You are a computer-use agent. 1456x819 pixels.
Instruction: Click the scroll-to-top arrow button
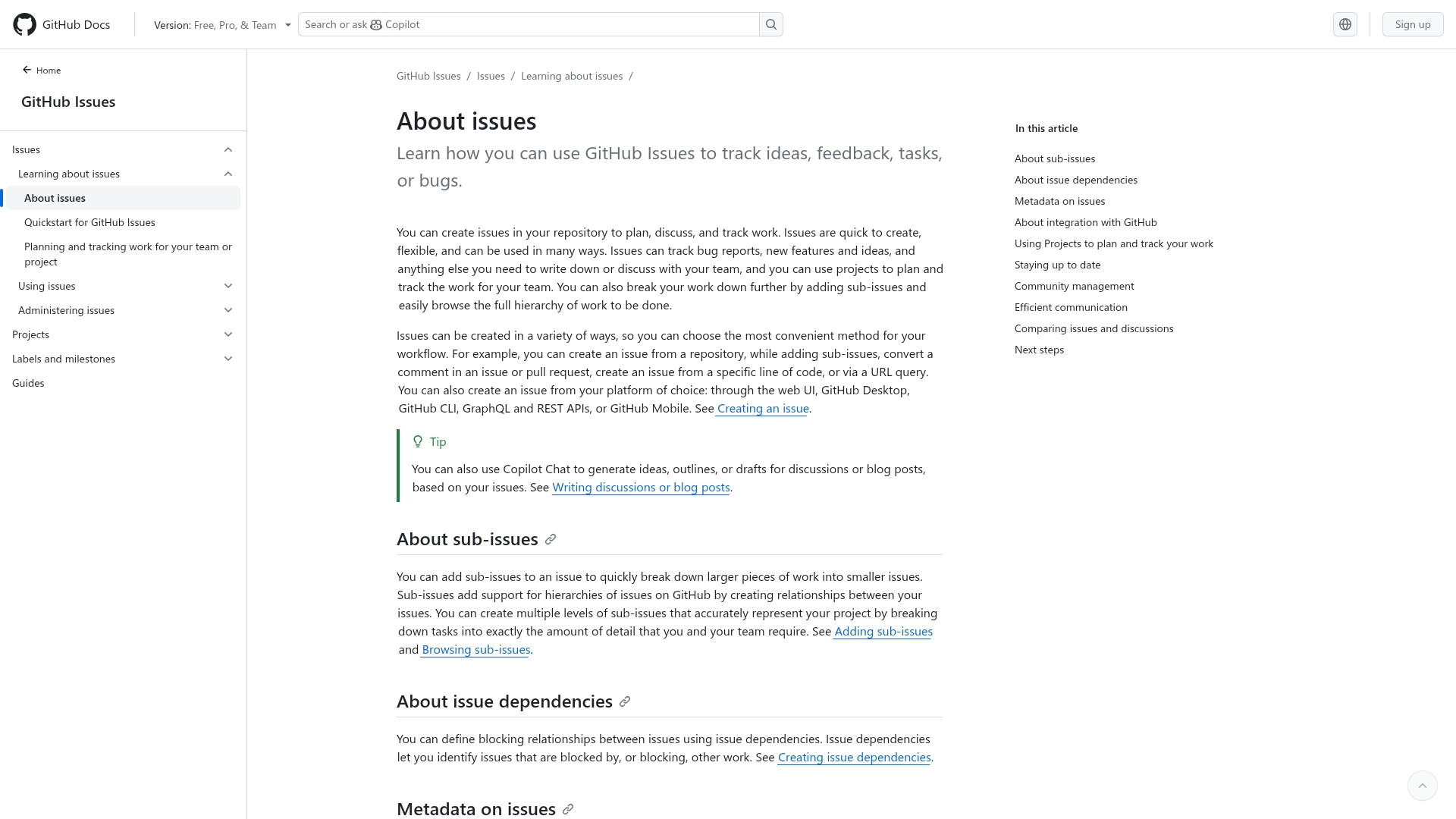1423,785
